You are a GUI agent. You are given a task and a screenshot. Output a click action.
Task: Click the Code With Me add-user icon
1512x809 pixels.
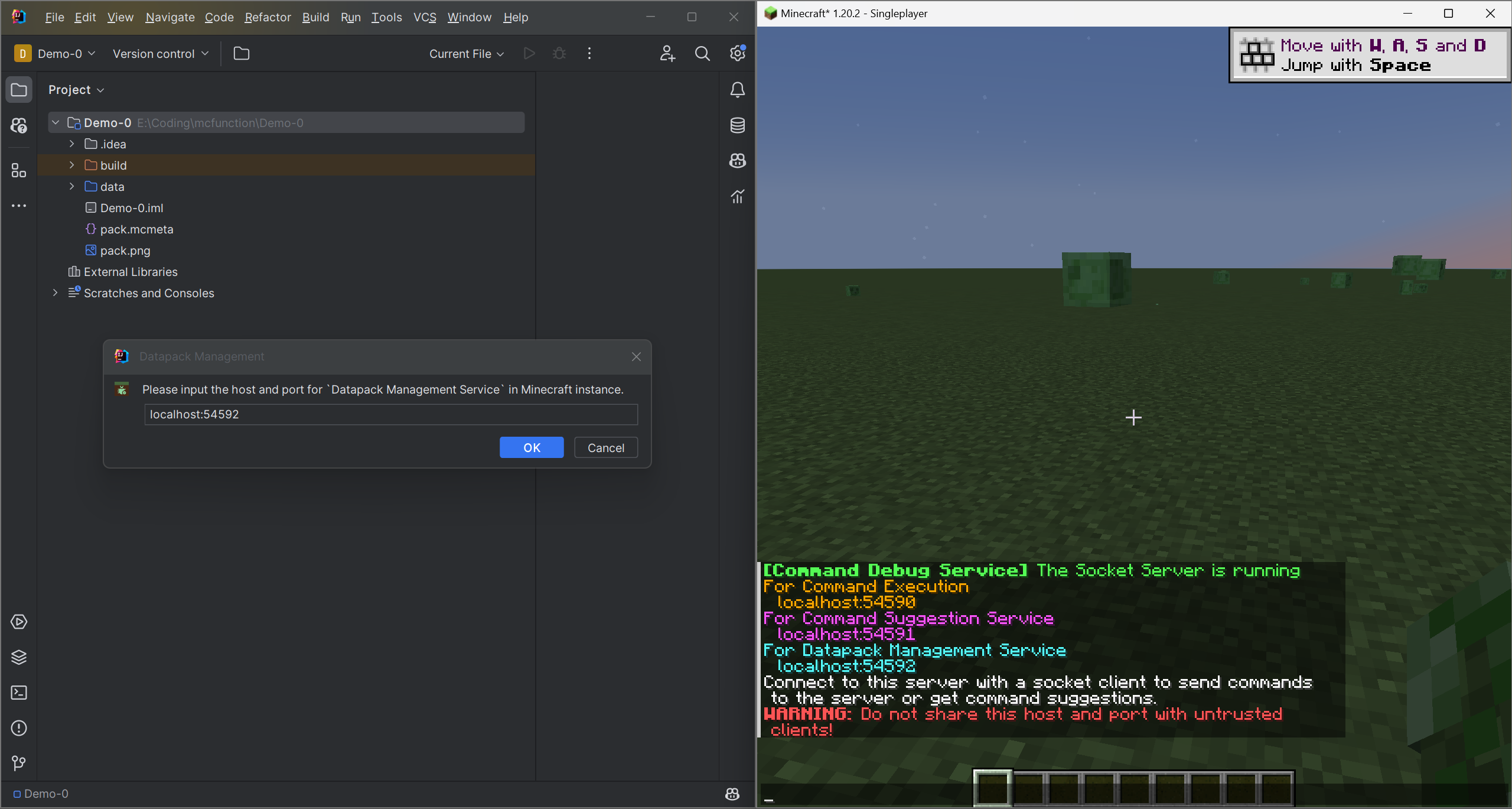[x=667, y=54]
